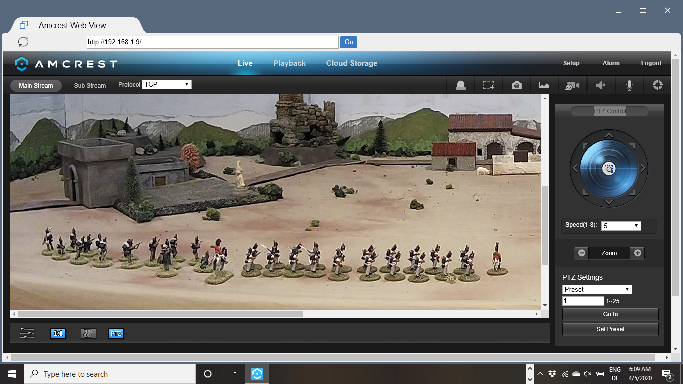Start recording with the video camera icon
This screenshot has height=384, width=683.
tap(572, 85)
